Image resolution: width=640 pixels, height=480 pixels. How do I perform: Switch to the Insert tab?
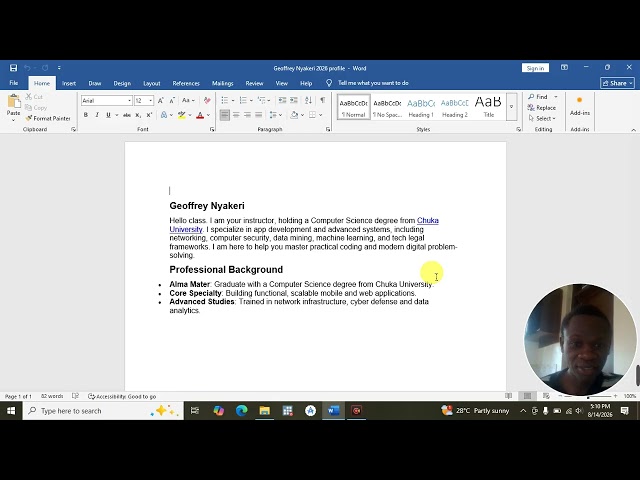[69, 83]
